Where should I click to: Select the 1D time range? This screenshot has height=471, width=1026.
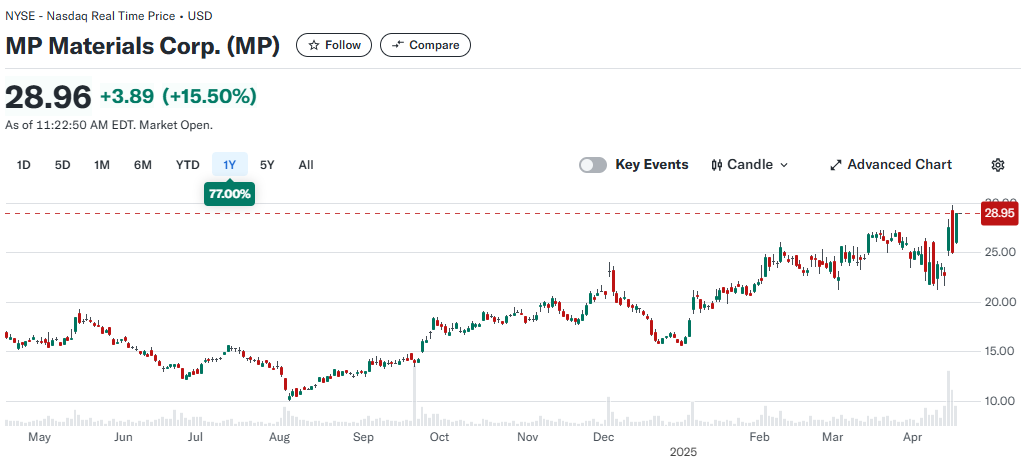[x=24, y=165]
